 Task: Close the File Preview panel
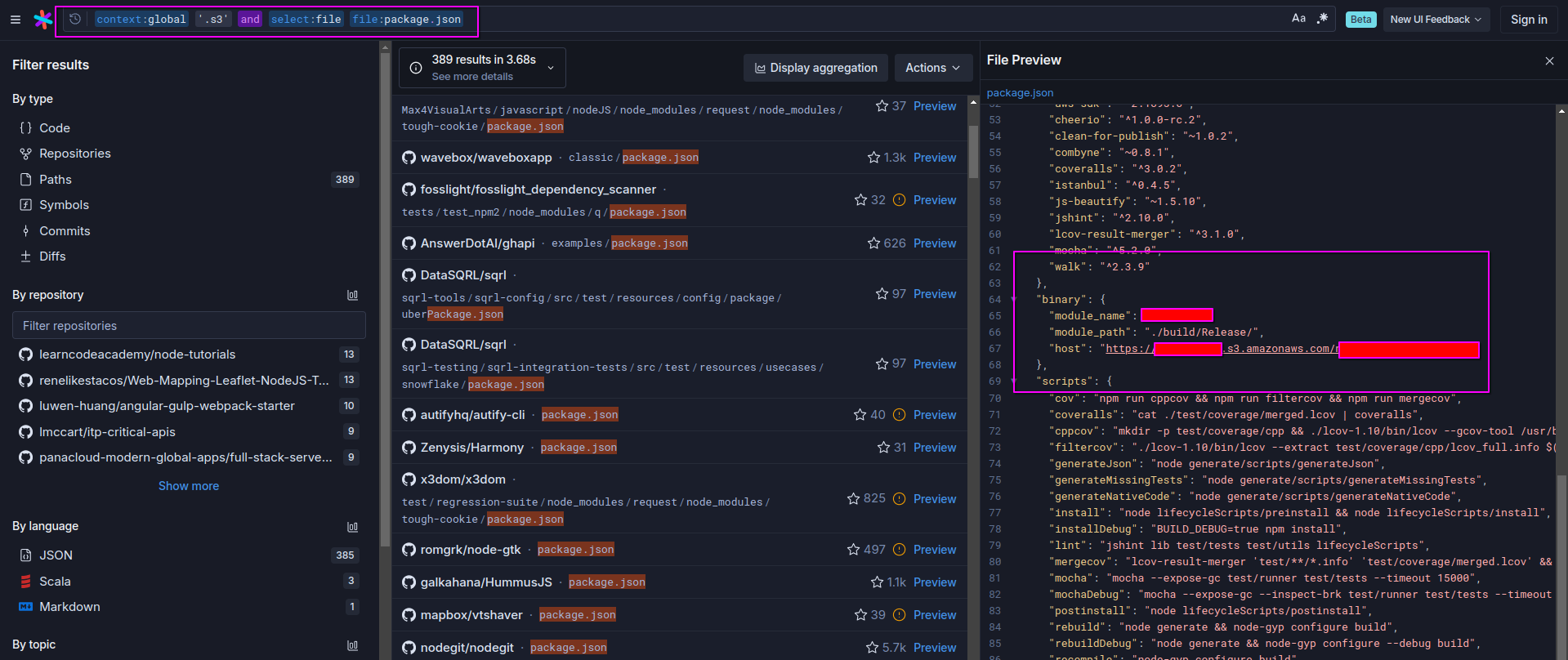pyautogui.click(x=1549, y=60)
